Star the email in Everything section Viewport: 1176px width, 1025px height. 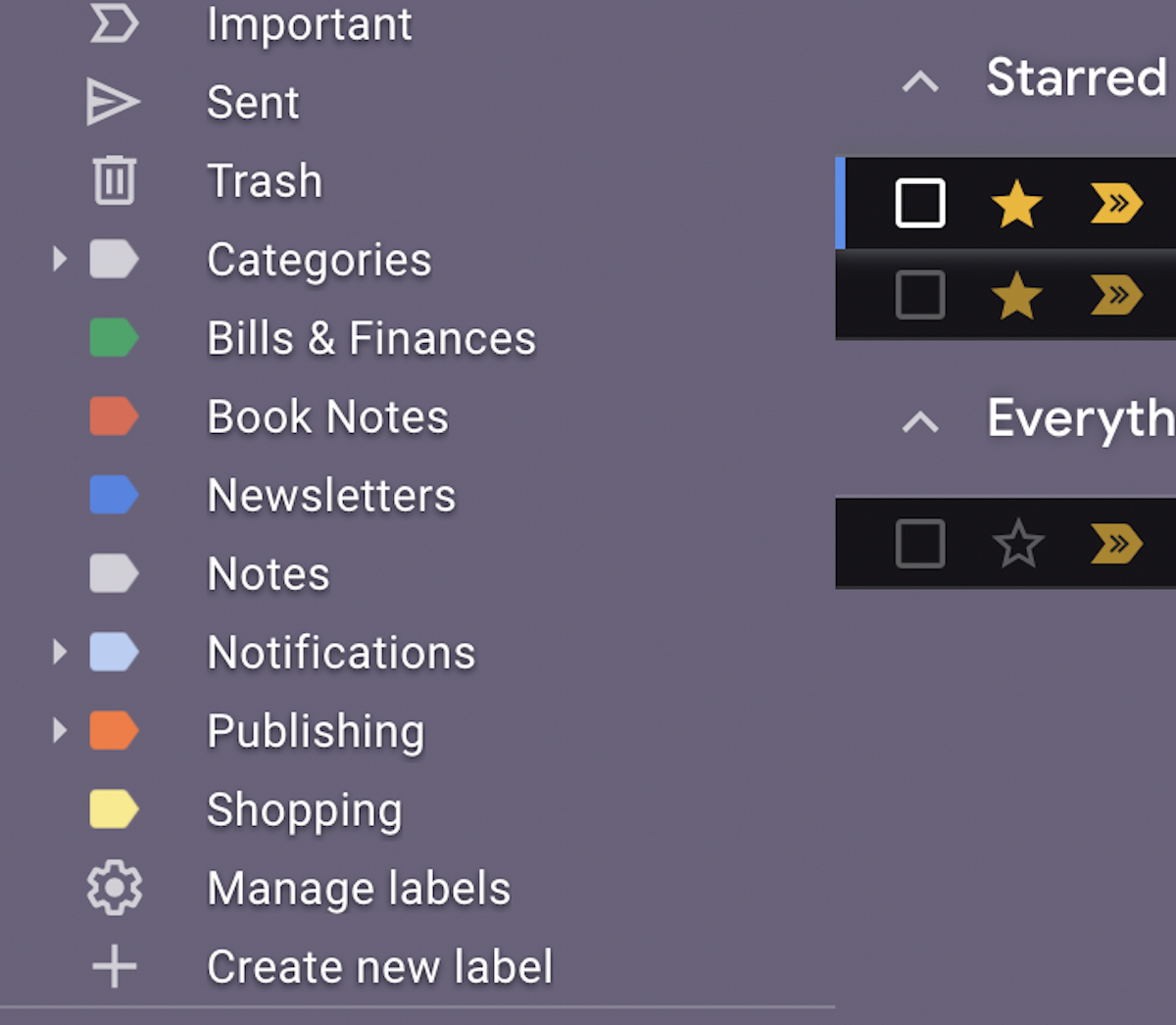pos(1017,544)
